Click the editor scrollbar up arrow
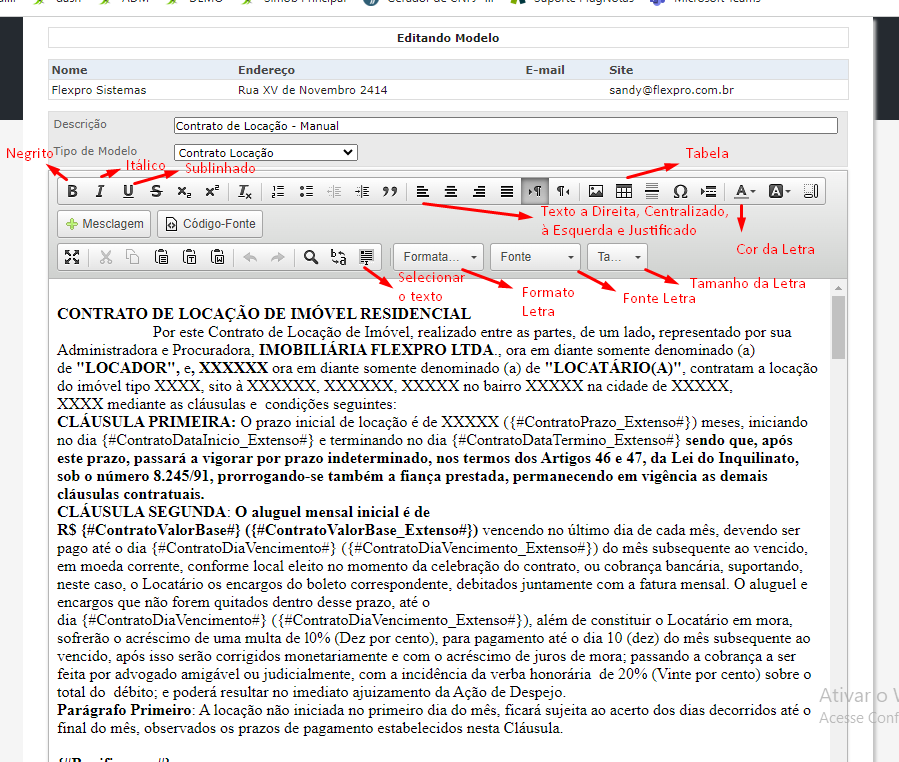The width and height of the screenshot is (899, 762). [838, 288]
